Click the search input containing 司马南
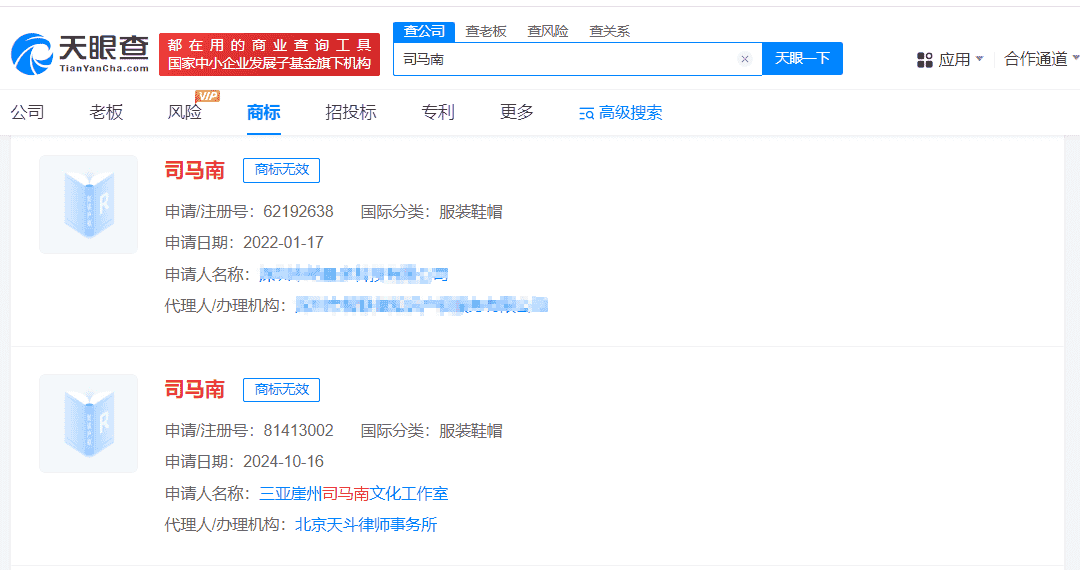 tap(565, 59)
